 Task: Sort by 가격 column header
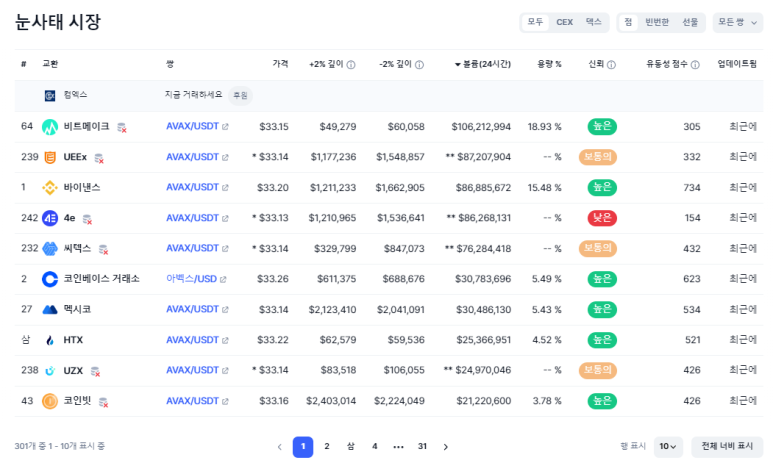coord(281,64)
